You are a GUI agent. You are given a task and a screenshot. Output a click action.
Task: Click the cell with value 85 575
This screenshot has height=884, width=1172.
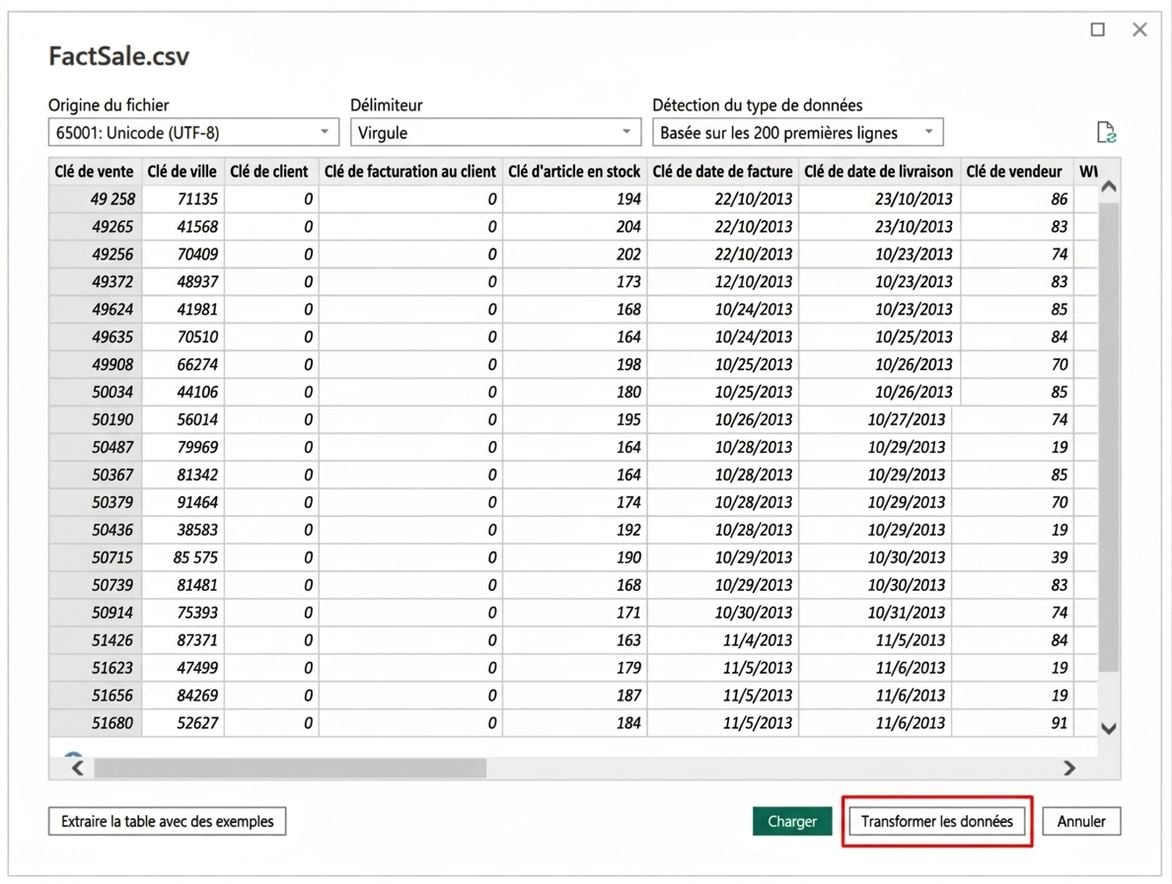tap(183, 558)
